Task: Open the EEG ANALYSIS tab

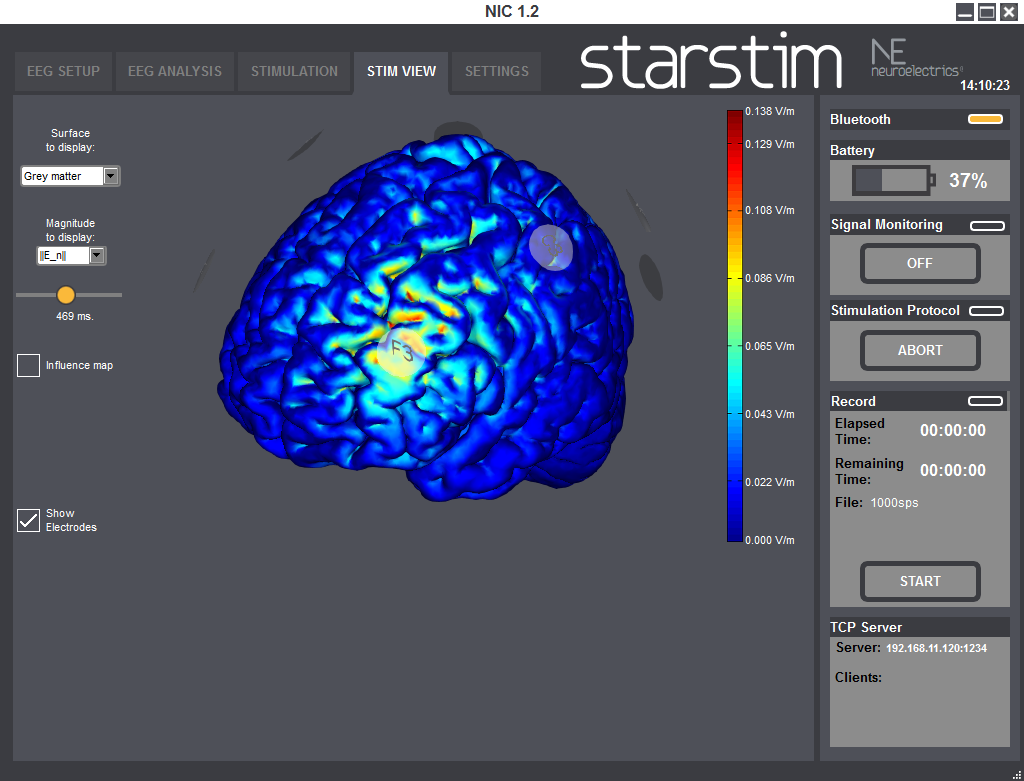Action: click(175, 71)
